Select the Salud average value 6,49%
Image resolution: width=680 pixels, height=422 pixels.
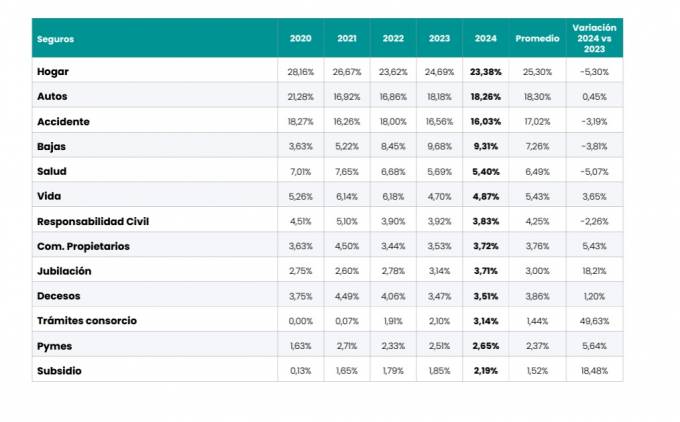tap(537, 171)
